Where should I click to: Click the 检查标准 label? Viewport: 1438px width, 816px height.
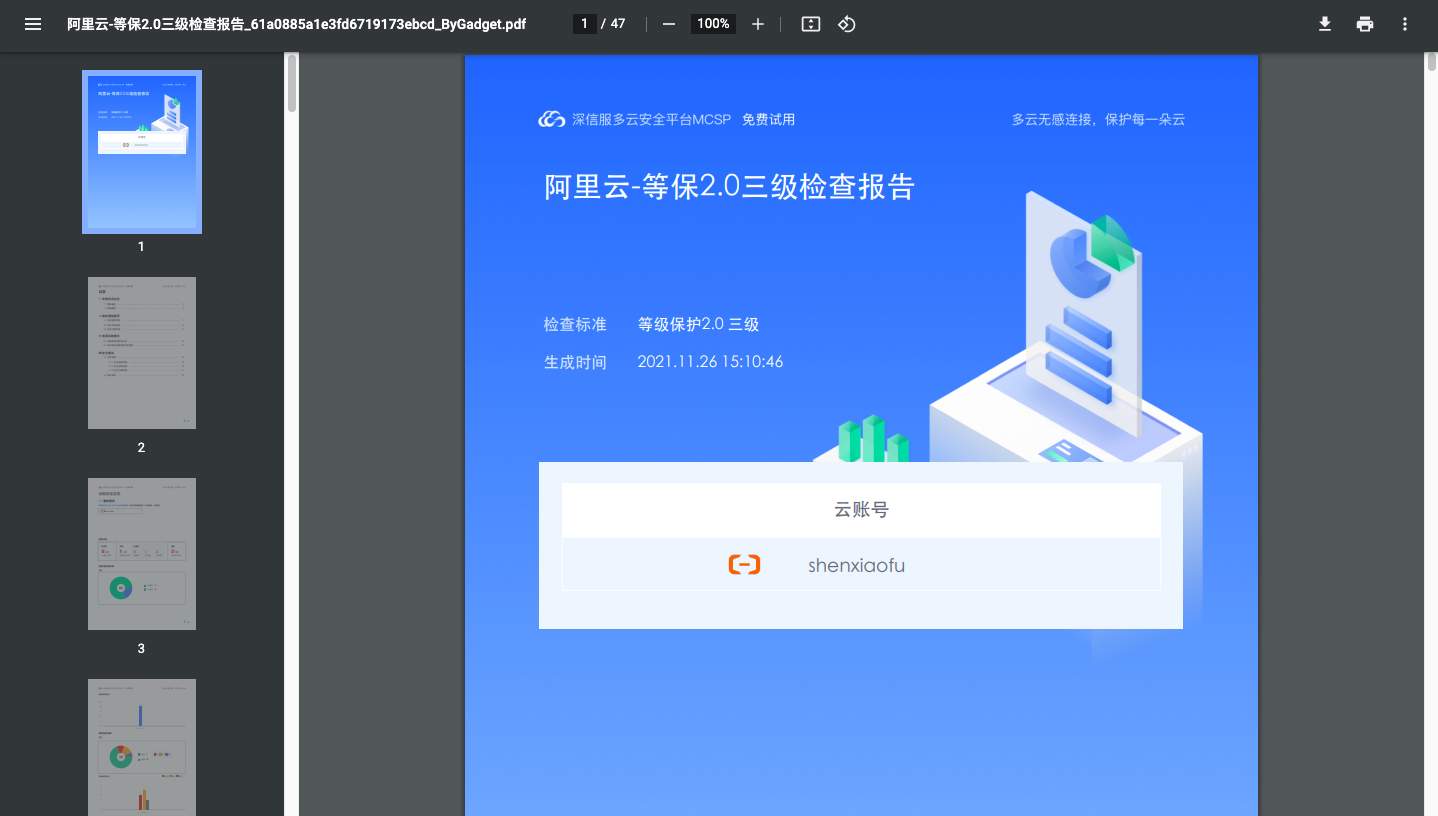575,325
